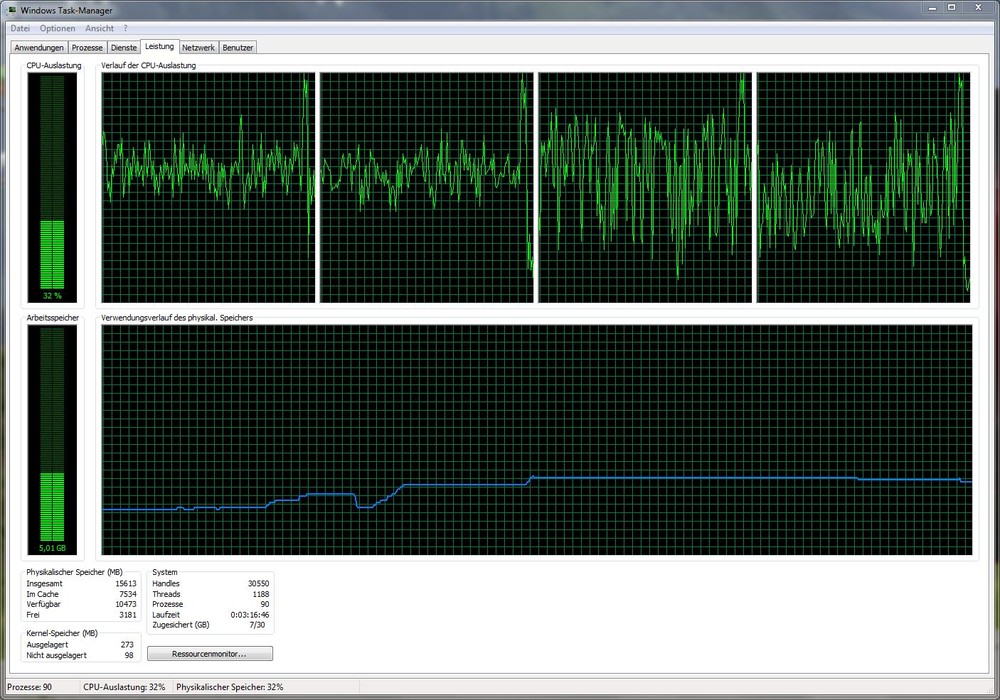Screen dimensions: 1000x700
Task: Click the Verlauf der CPU-Auslastung label
Action: click(149, 65)
